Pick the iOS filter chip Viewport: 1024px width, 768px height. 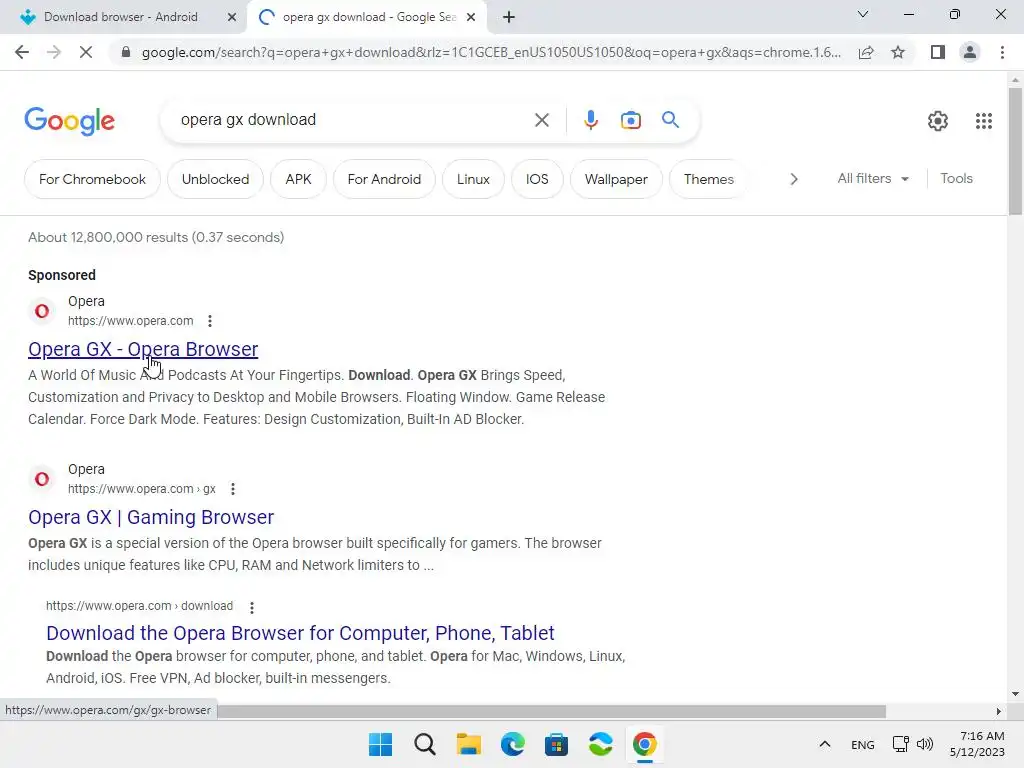[537, 179]
